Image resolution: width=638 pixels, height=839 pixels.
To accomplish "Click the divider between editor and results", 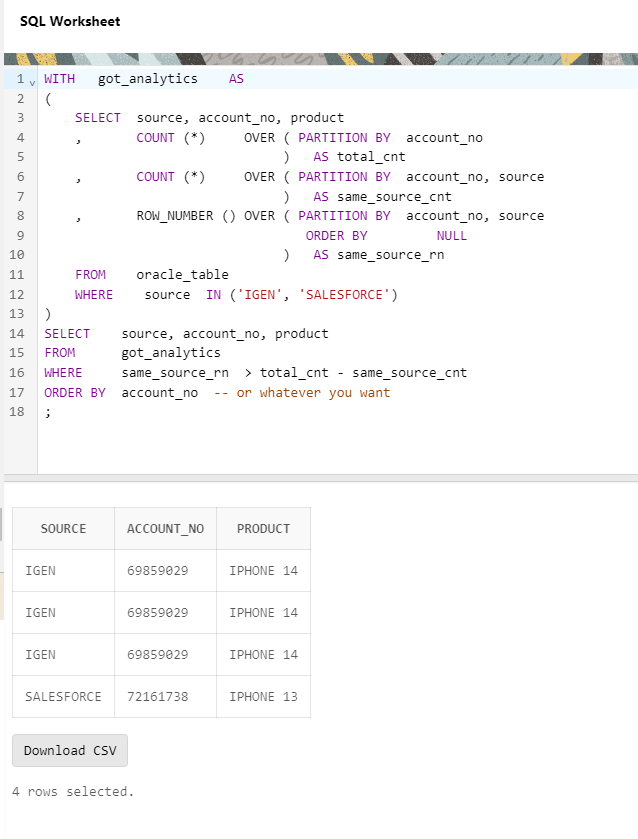I will tap(319, 477).
